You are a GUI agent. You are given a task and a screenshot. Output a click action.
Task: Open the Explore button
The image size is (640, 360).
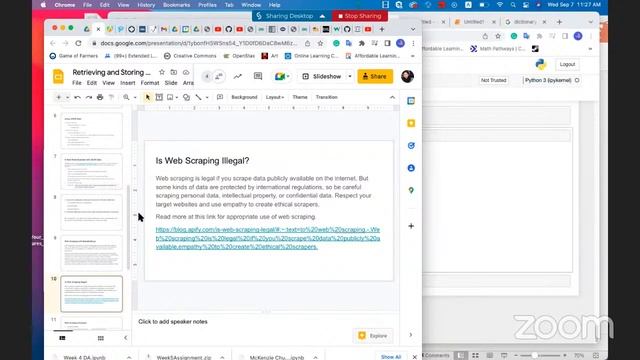pyautogui.click(x=373, y=336)
